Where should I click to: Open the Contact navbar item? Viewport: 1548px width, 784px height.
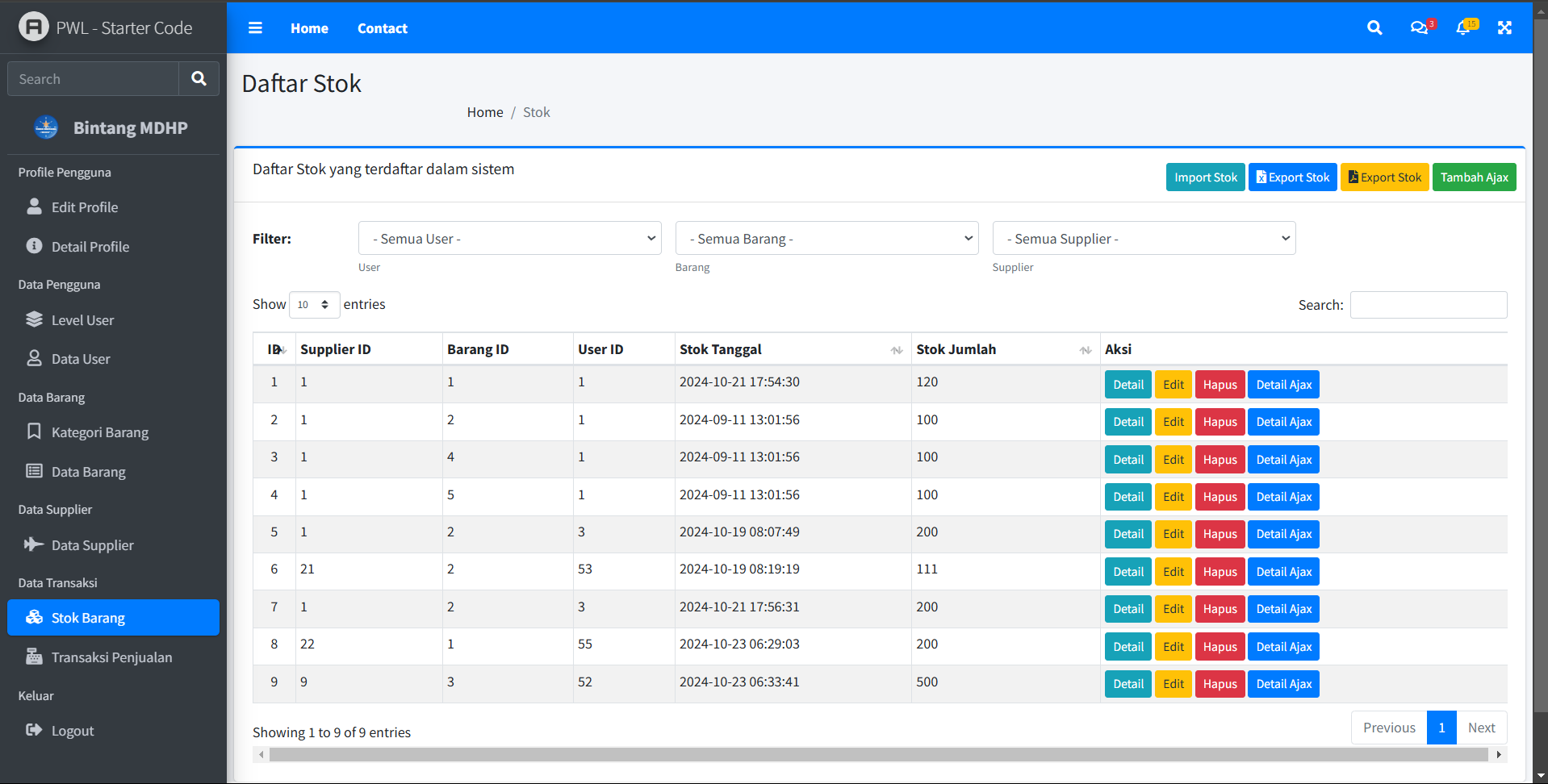(x=383, y=28)
